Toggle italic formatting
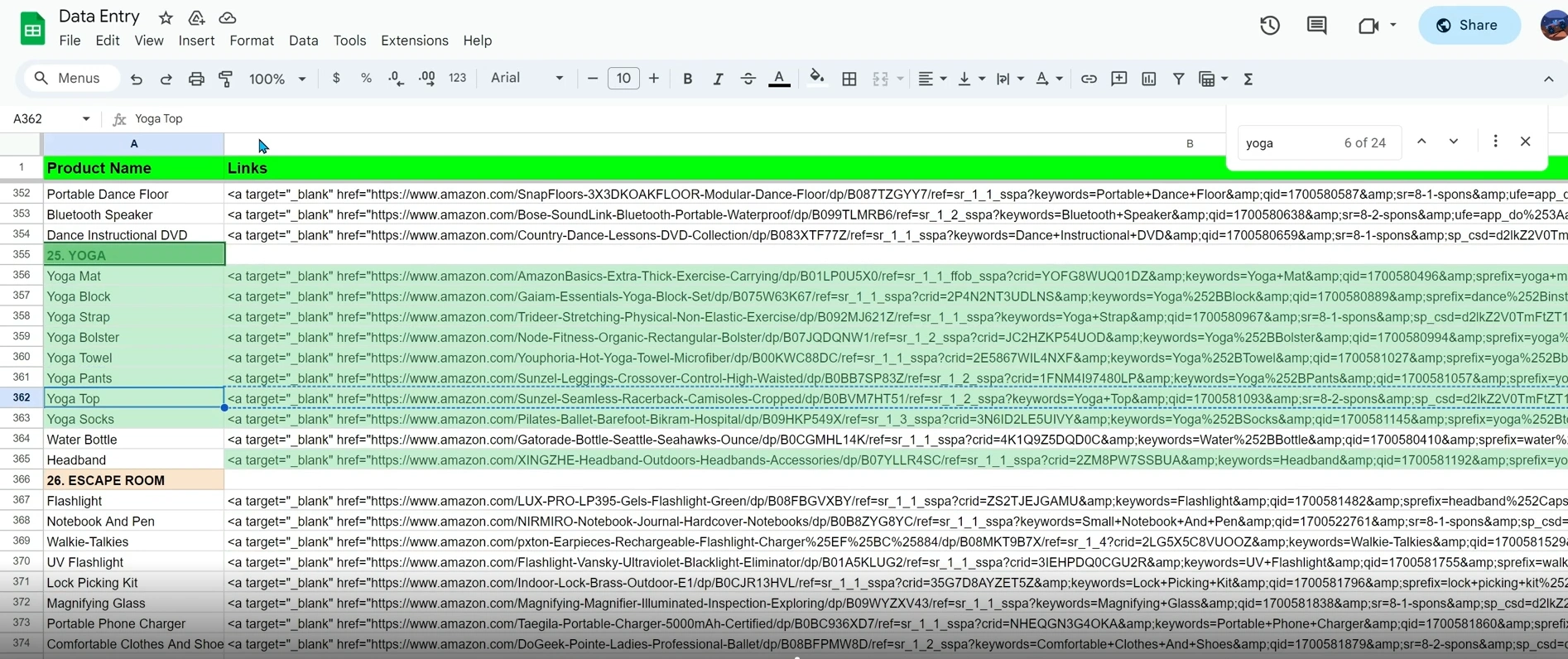The image size is (1568, 659). click(718, 79)
